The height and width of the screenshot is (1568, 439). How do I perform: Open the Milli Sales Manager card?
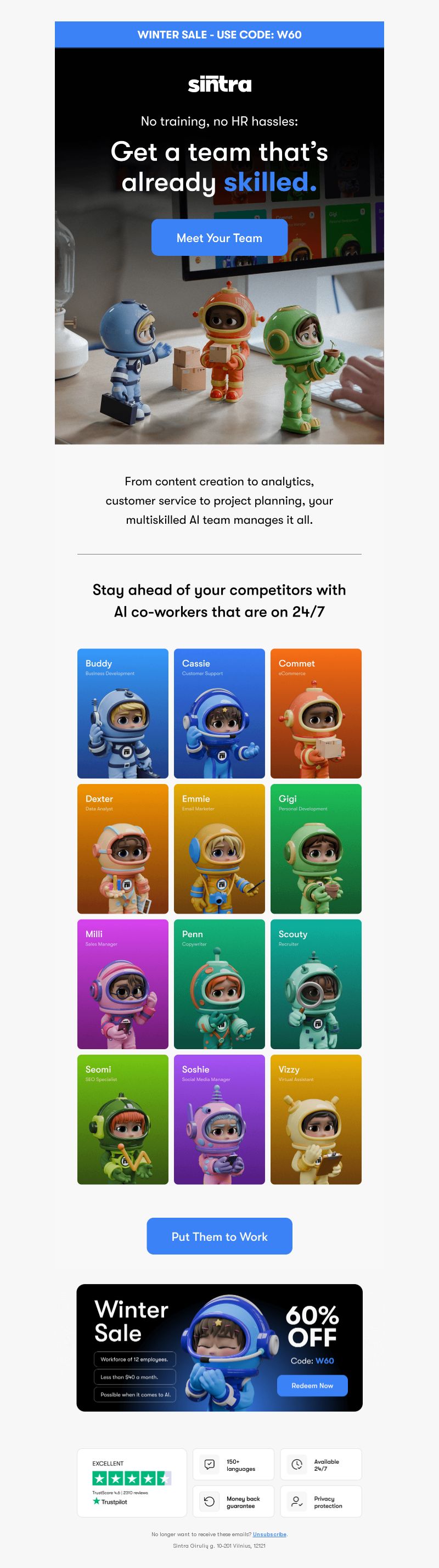point(123,984)
